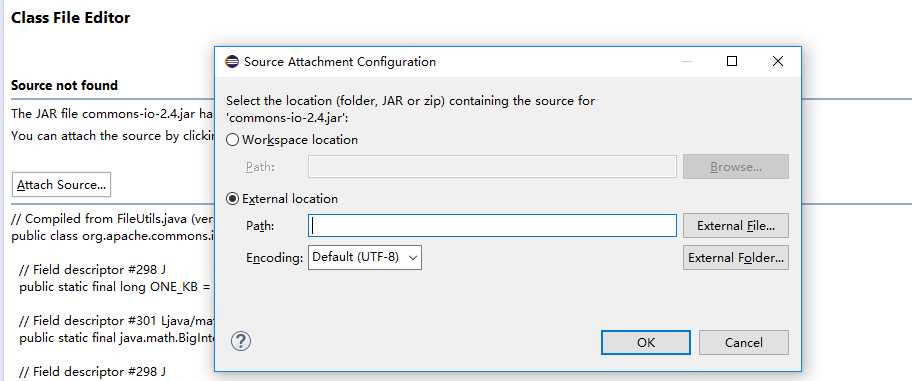This screenshot has width=912, height=381.
Task: Focus the External location Path text field
Action: pos(493,226)
